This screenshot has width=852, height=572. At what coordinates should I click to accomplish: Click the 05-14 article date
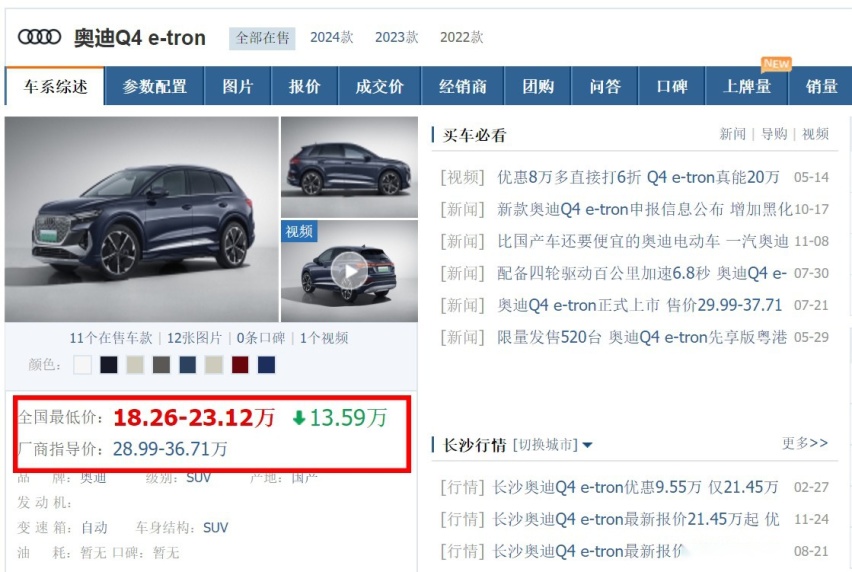pos(811,178)
